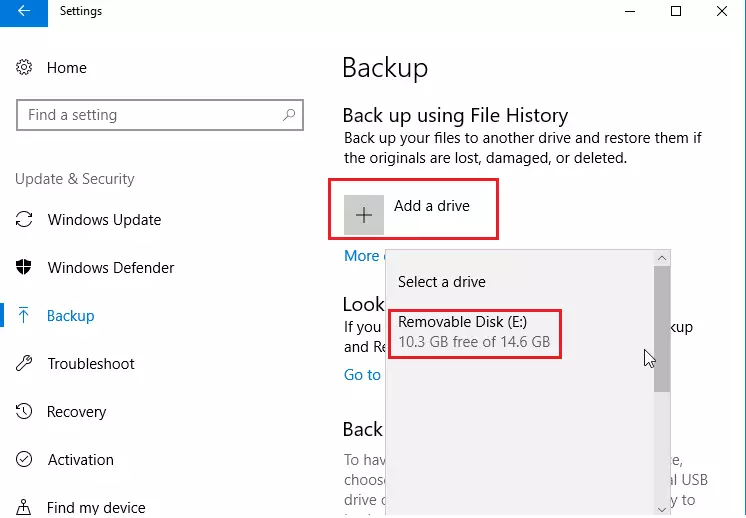The width and height of the screenshot is (746, 518).
Task: Click the plus icon for Add a drive
Action: 364,215
